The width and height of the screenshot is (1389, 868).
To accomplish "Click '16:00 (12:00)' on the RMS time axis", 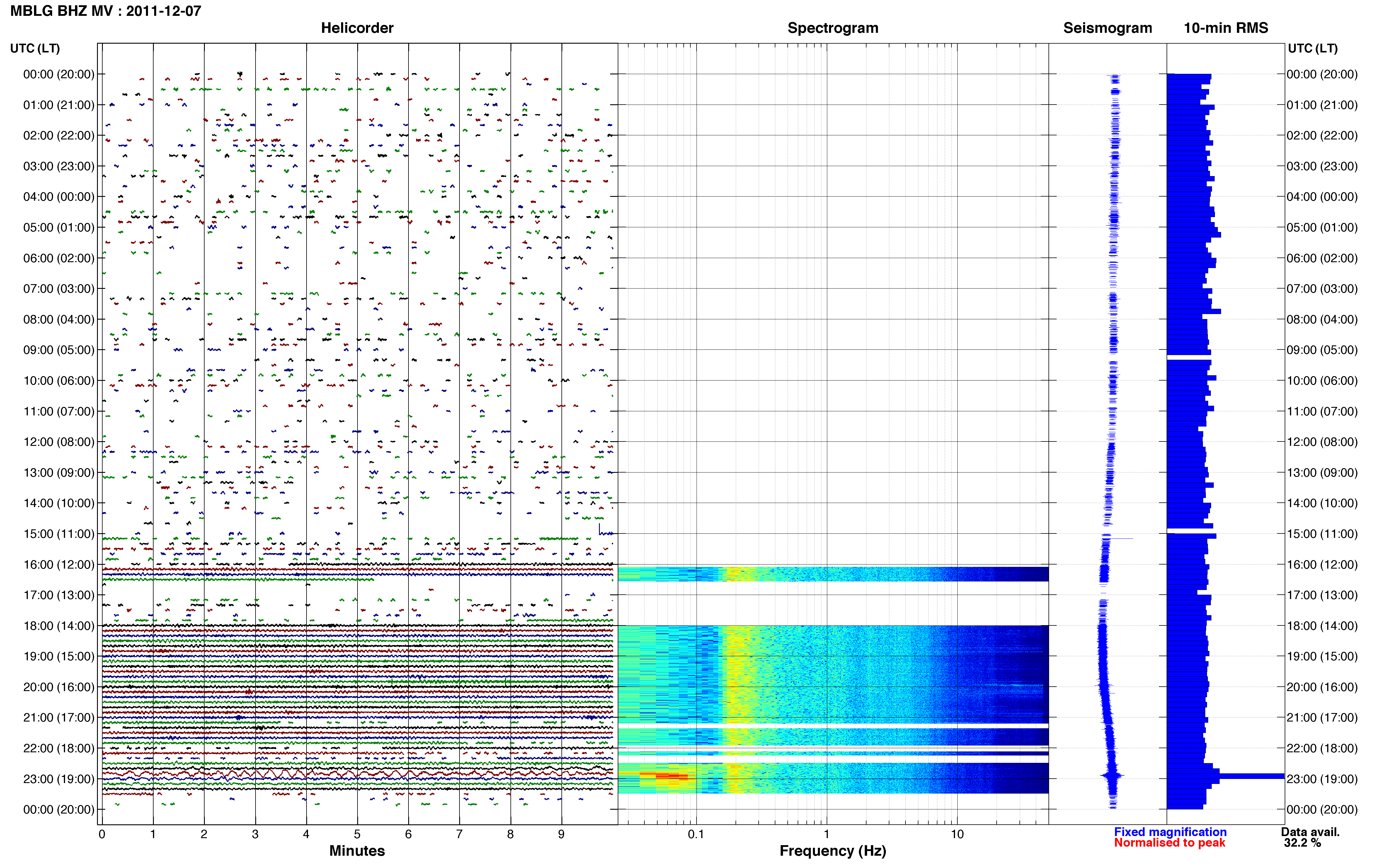I will click(x=1322, y=565).
